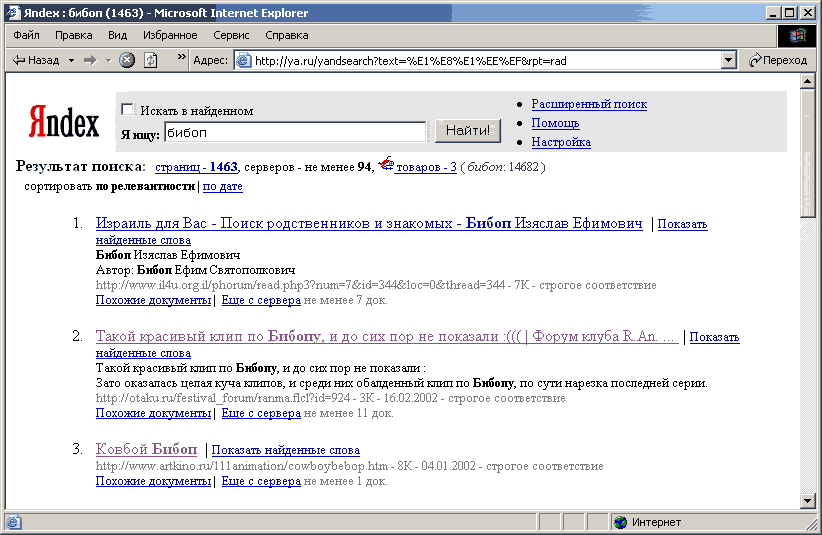
Task: Click the Internet zone globe icon in the status bar
Action: [x=621, y=522]
